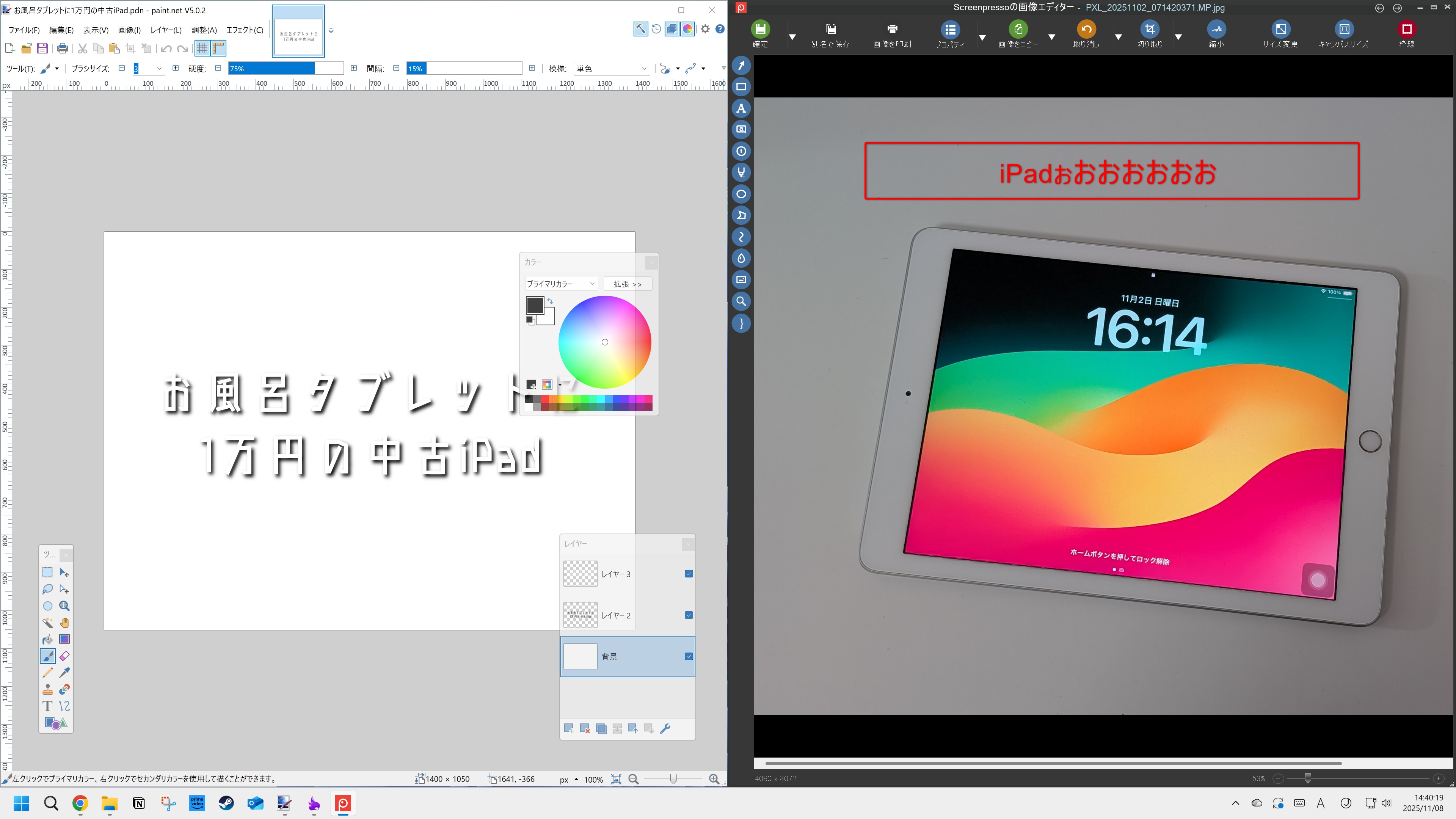Select the Screenpresso ellipse drawing tool

741,194
